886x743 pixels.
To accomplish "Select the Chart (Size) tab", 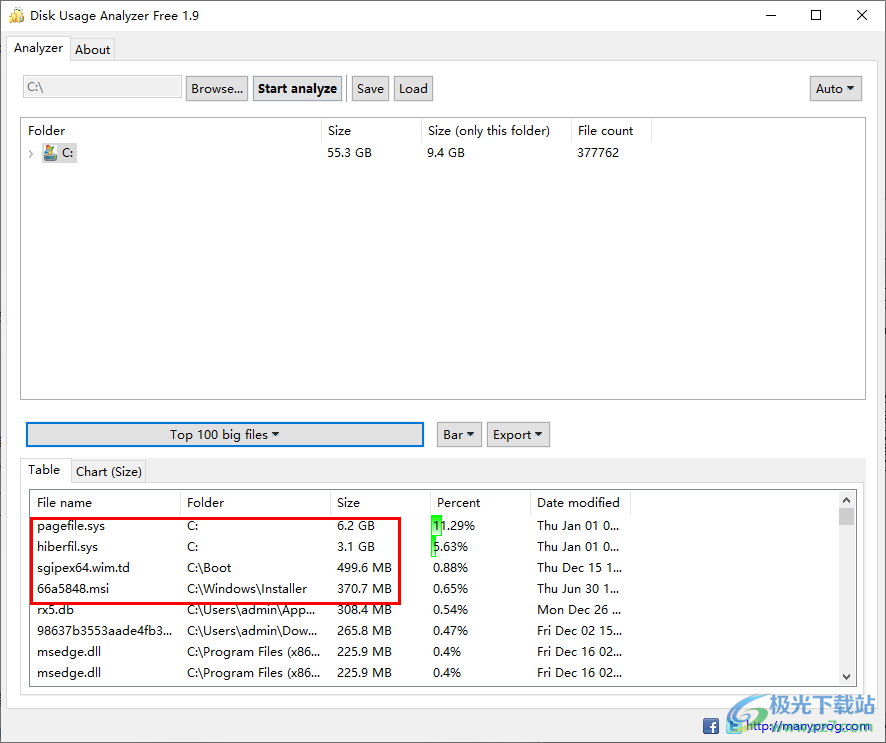I will (x=108, y=471).
